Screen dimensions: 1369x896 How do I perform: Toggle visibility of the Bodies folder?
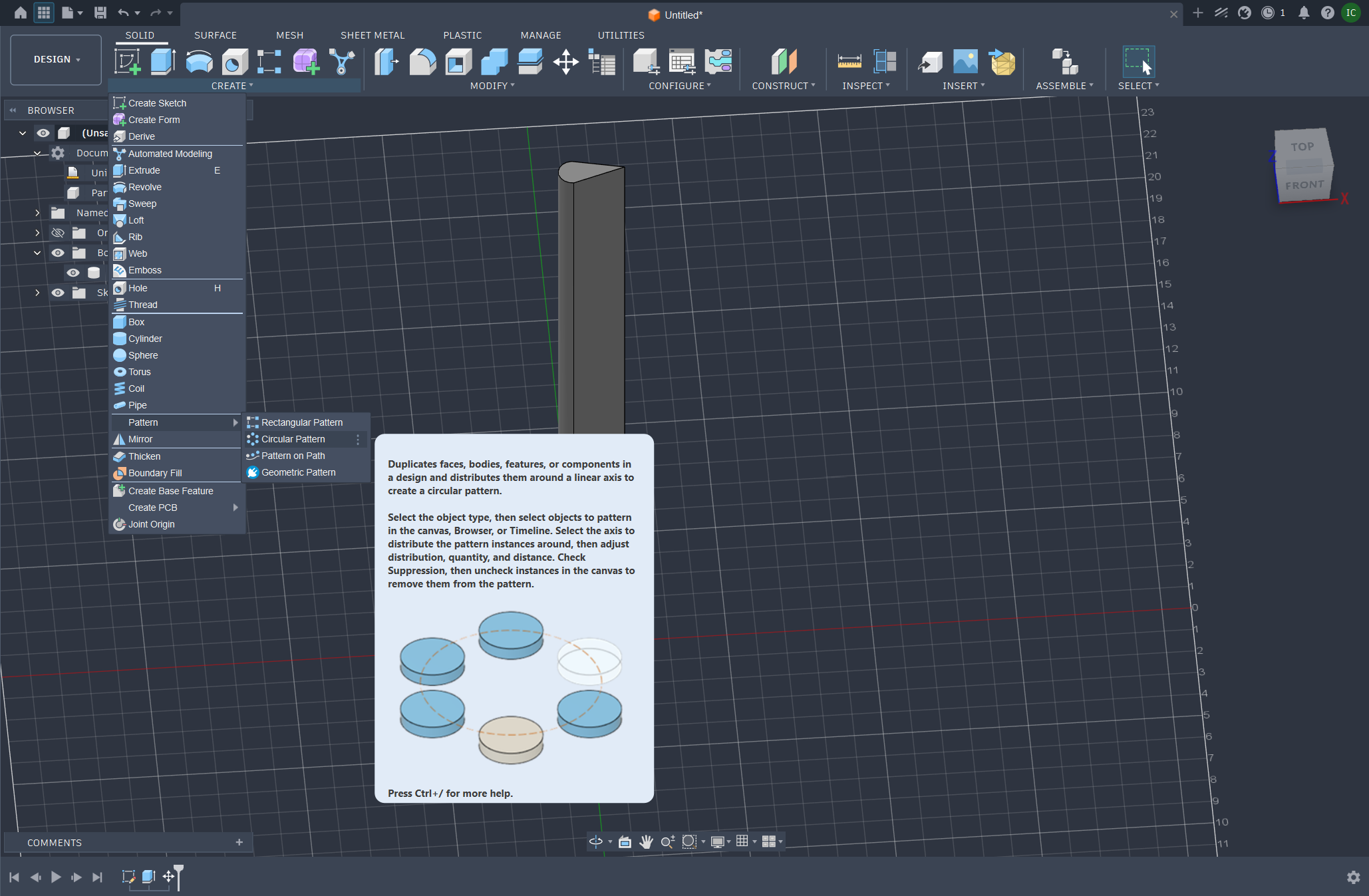58,253
